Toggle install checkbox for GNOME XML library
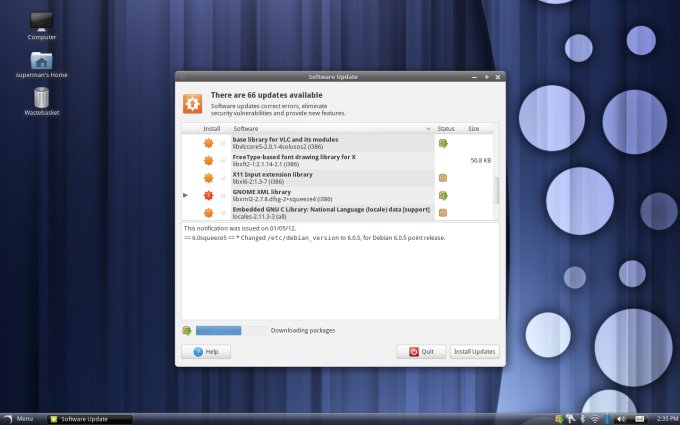The width and height of the screenshot is (680, 425). coord(223,195)
